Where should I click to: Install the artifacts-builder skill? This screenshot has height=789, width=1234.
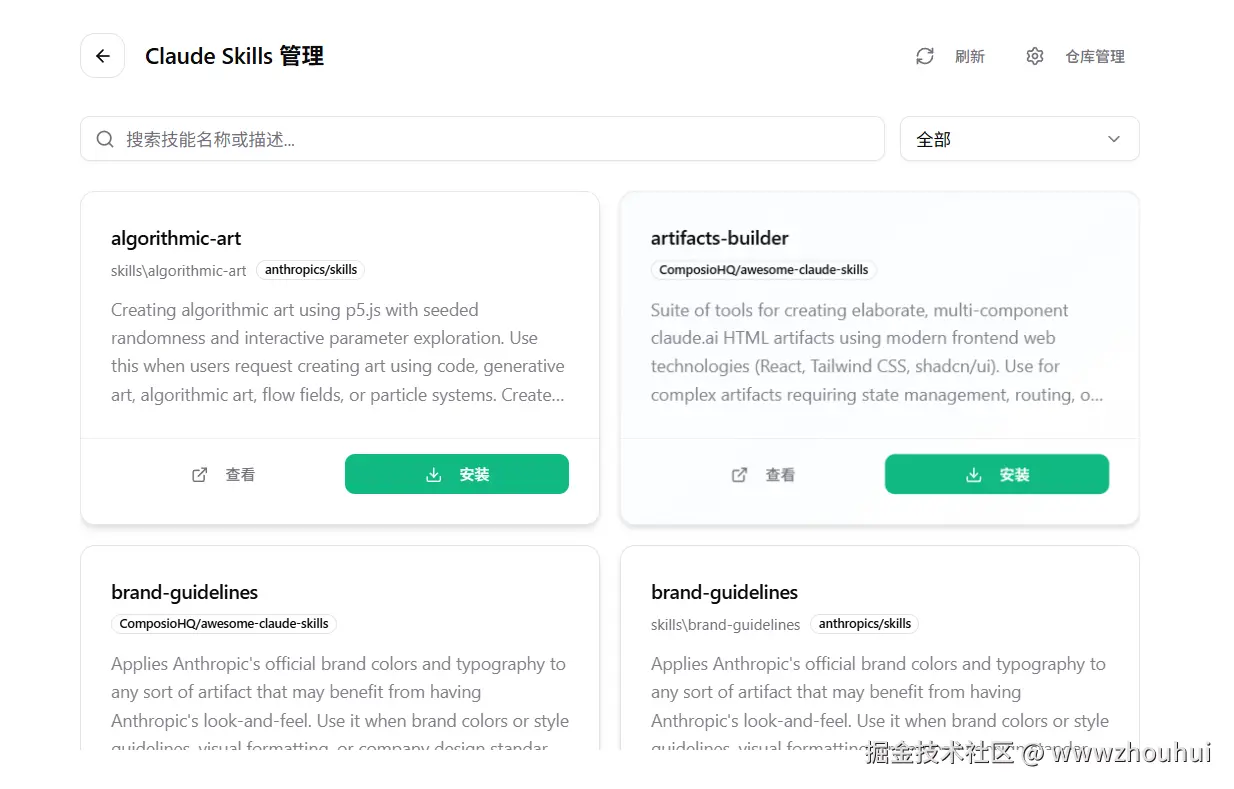tap(997, 474)
